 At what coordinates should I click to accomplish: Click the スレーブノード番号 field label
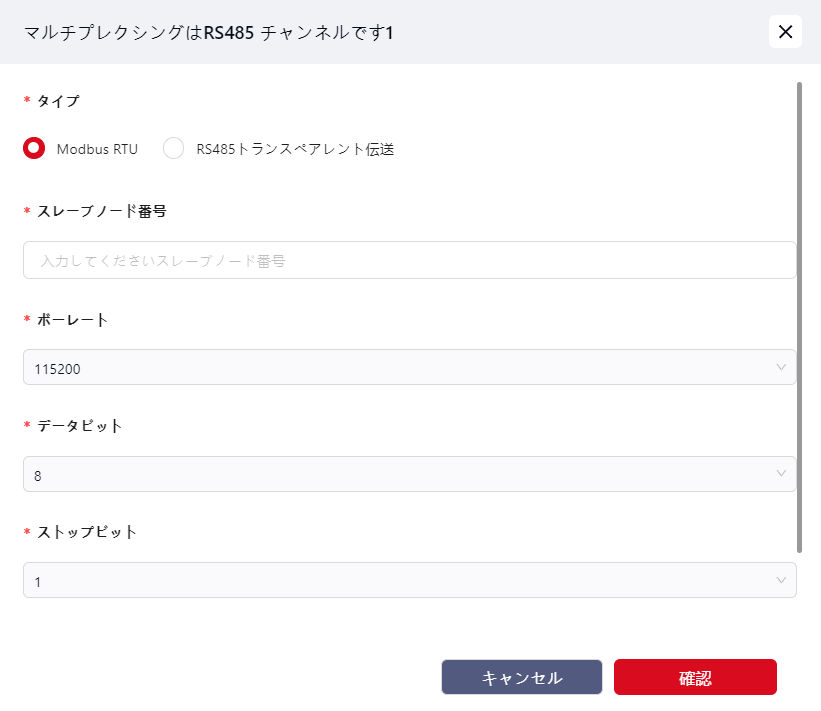(101, 211)
